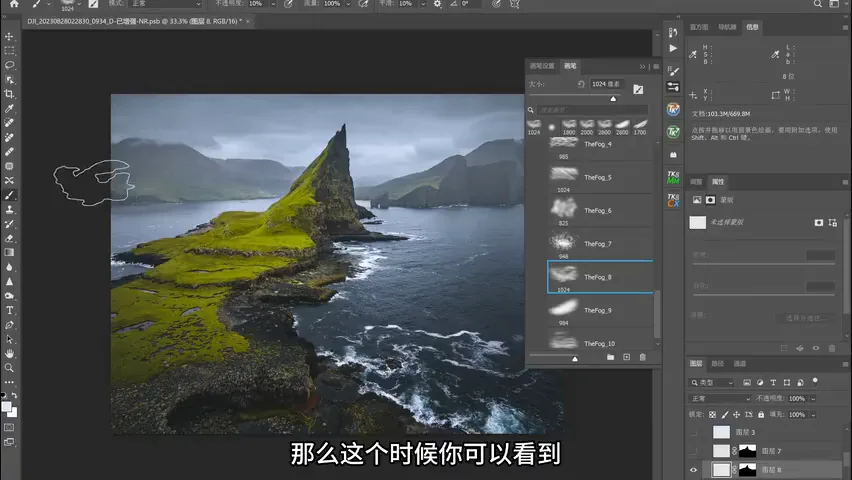The image size is (852, 480).
Task: Select the Gradient tool
Action: click(x=9, y=252)
